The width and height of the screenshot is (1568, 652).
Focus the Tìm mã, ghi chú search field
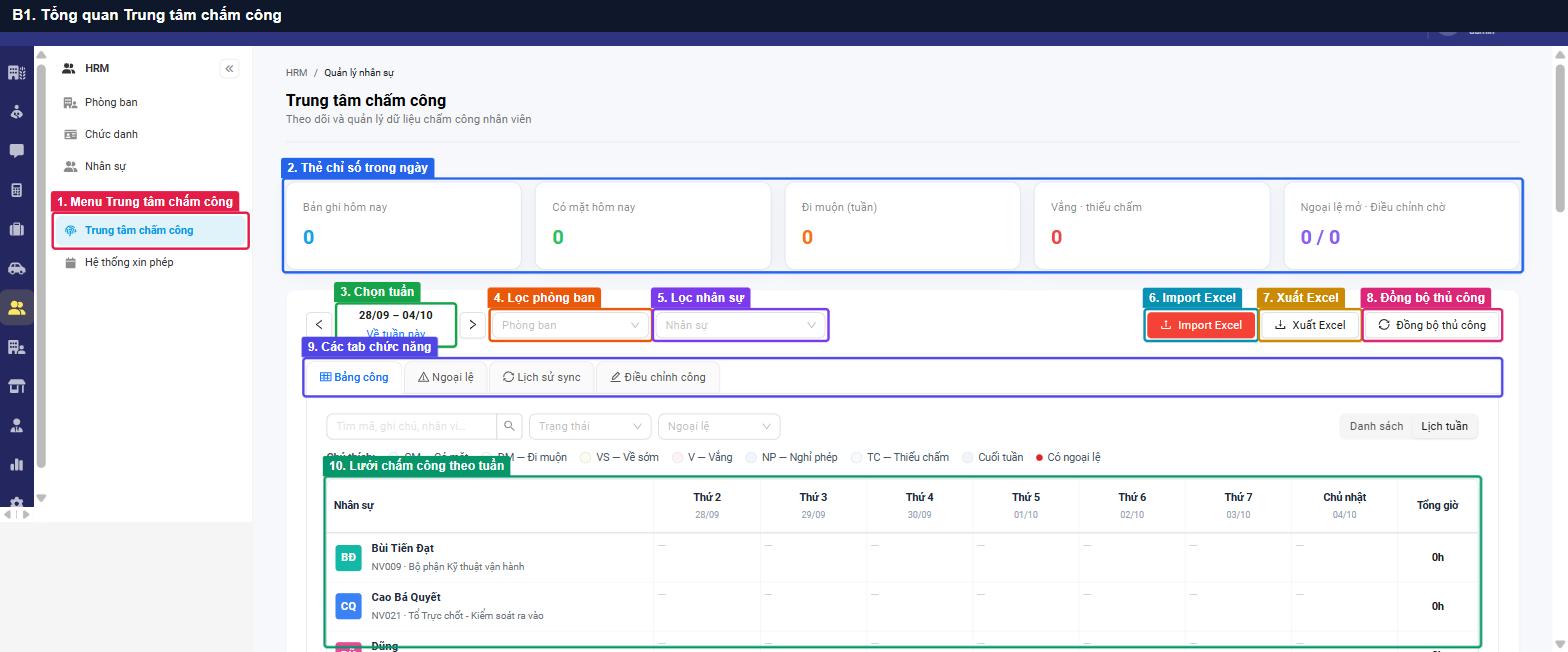pyautogui.click(x=412, y=426)
